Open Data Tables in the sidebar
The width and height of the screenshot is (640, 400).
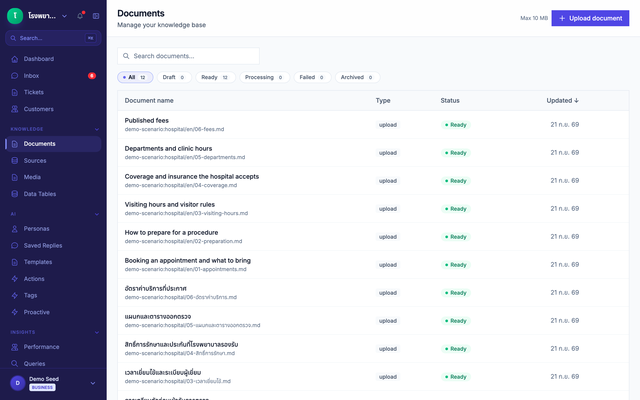point(53,194)
